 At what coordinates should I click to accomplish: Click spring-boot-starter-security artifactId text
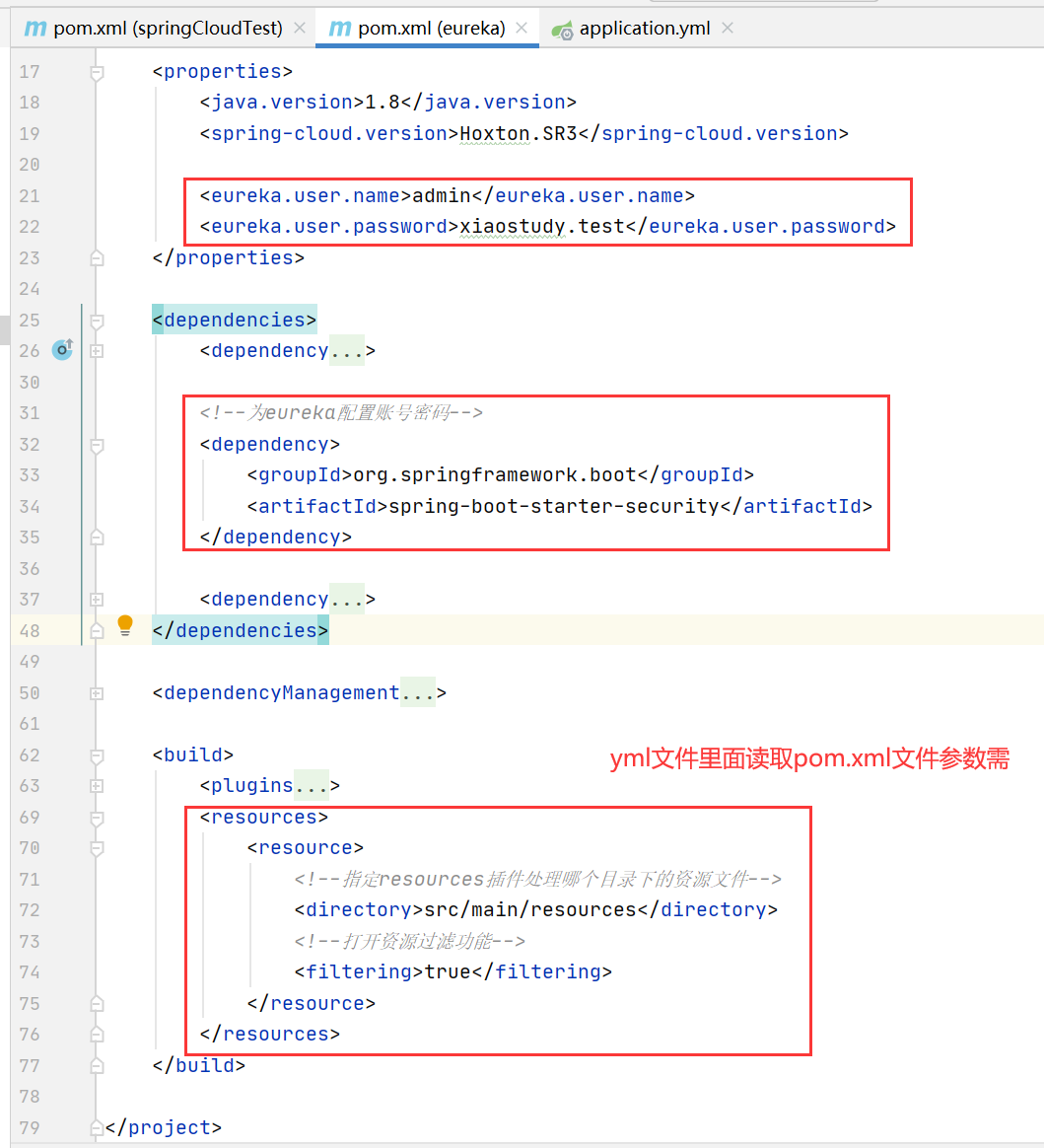point(554,507)
